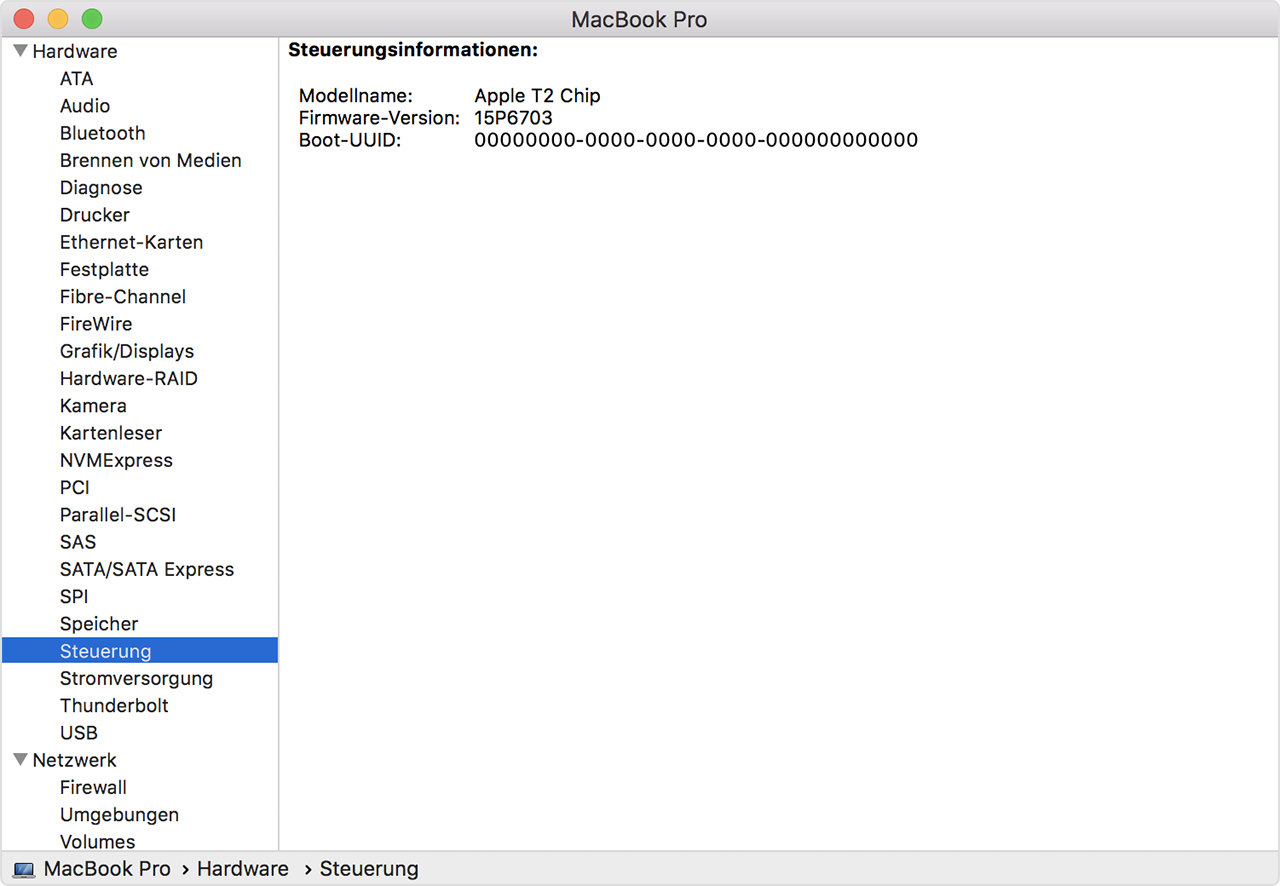Select the Thunderbolt hardware item
The width and height of the screenshot is (1280, 886).
point(114,705)
